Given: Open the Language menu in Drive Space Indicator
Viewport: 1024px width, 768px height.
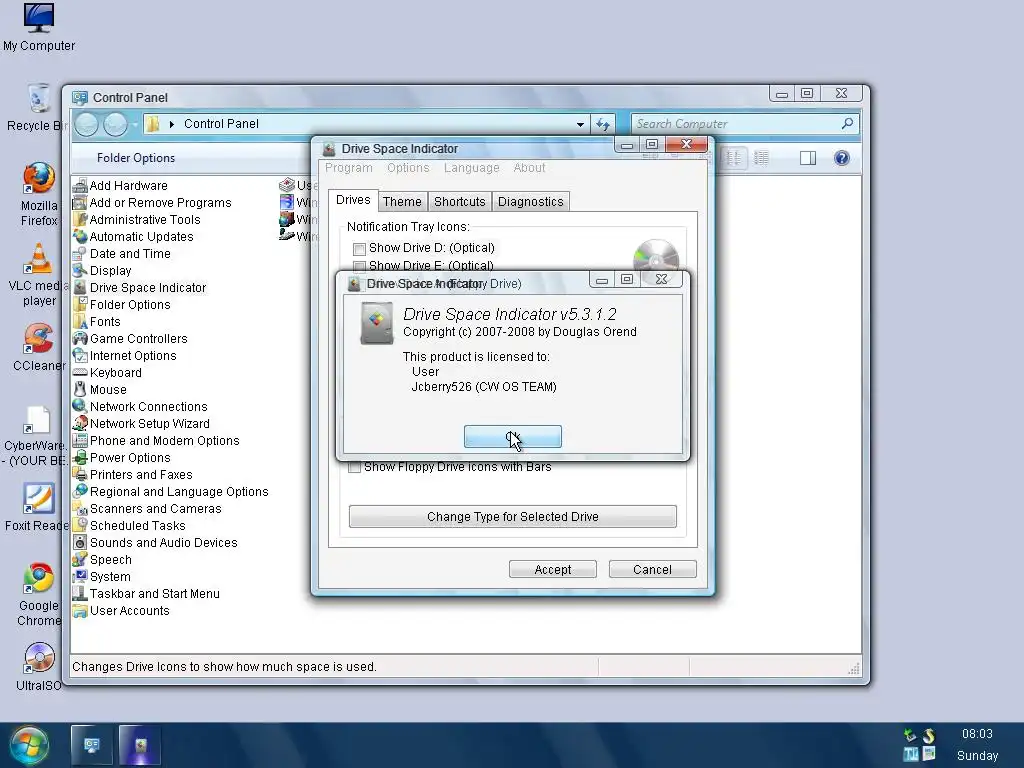Looking at the screenshot, I should (x=472, y=168).
